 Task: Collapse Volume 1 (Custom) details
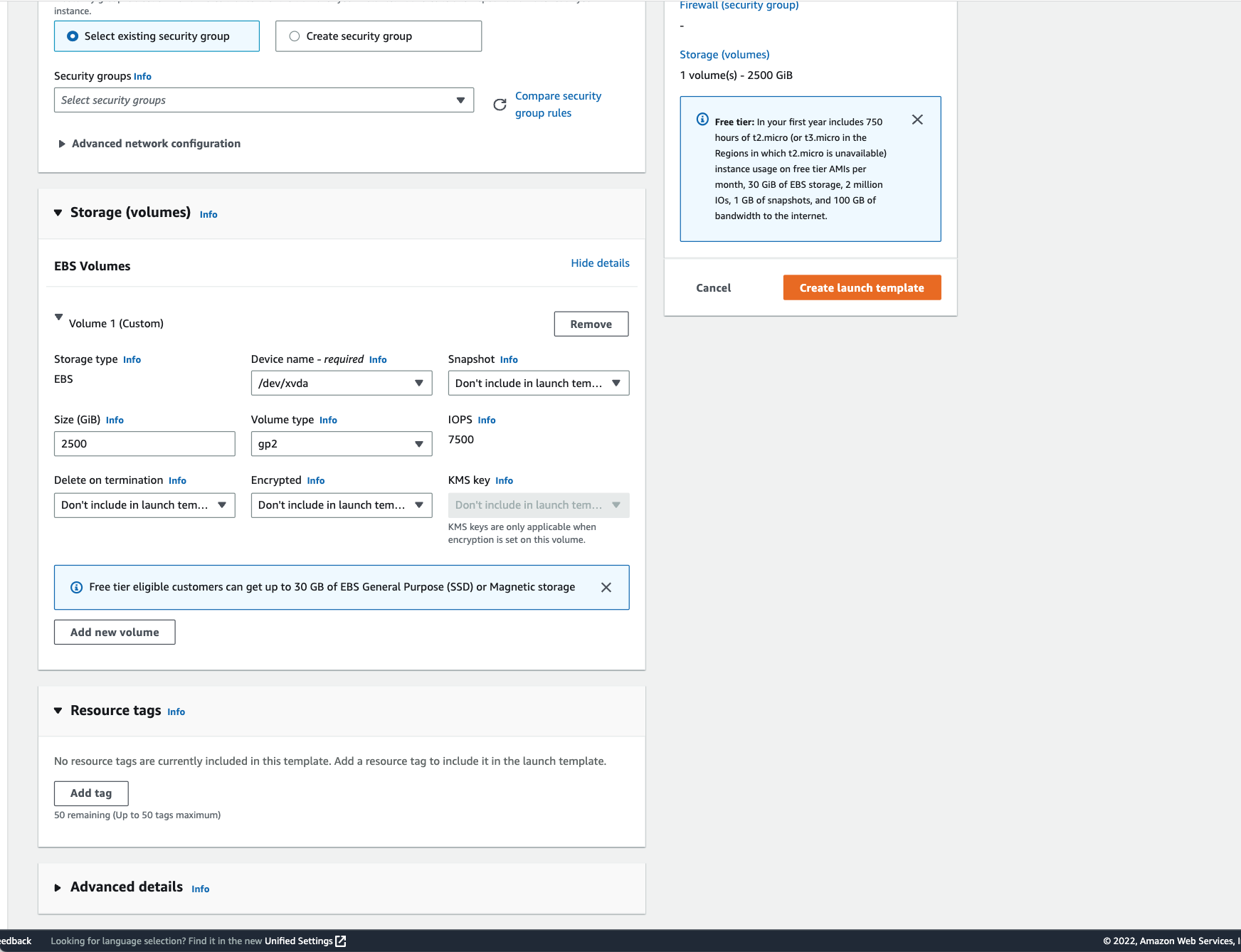59,318
